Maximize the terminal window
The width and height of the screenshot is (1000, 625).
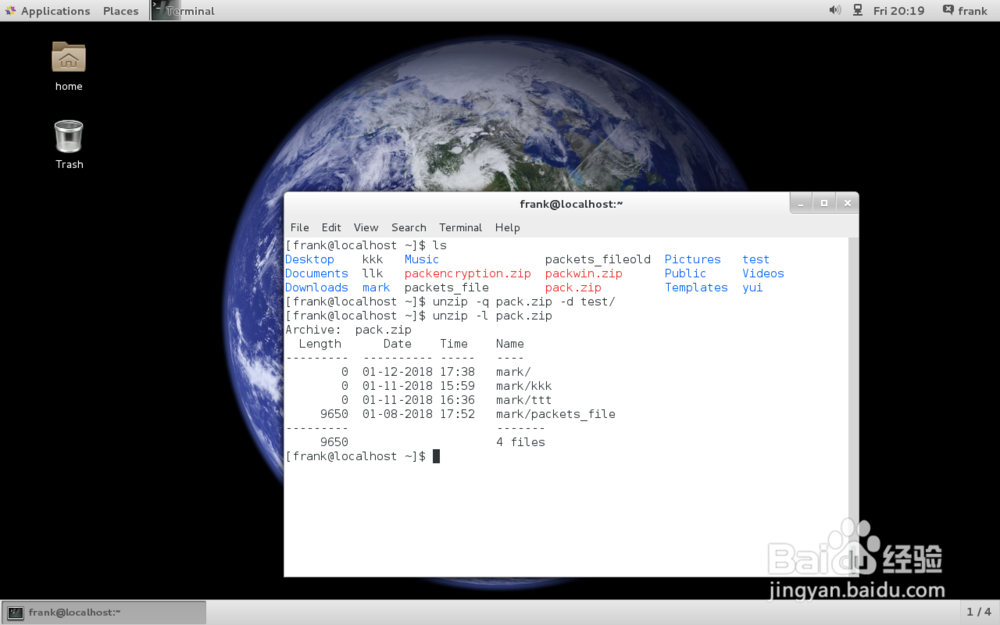click(824, 203)
